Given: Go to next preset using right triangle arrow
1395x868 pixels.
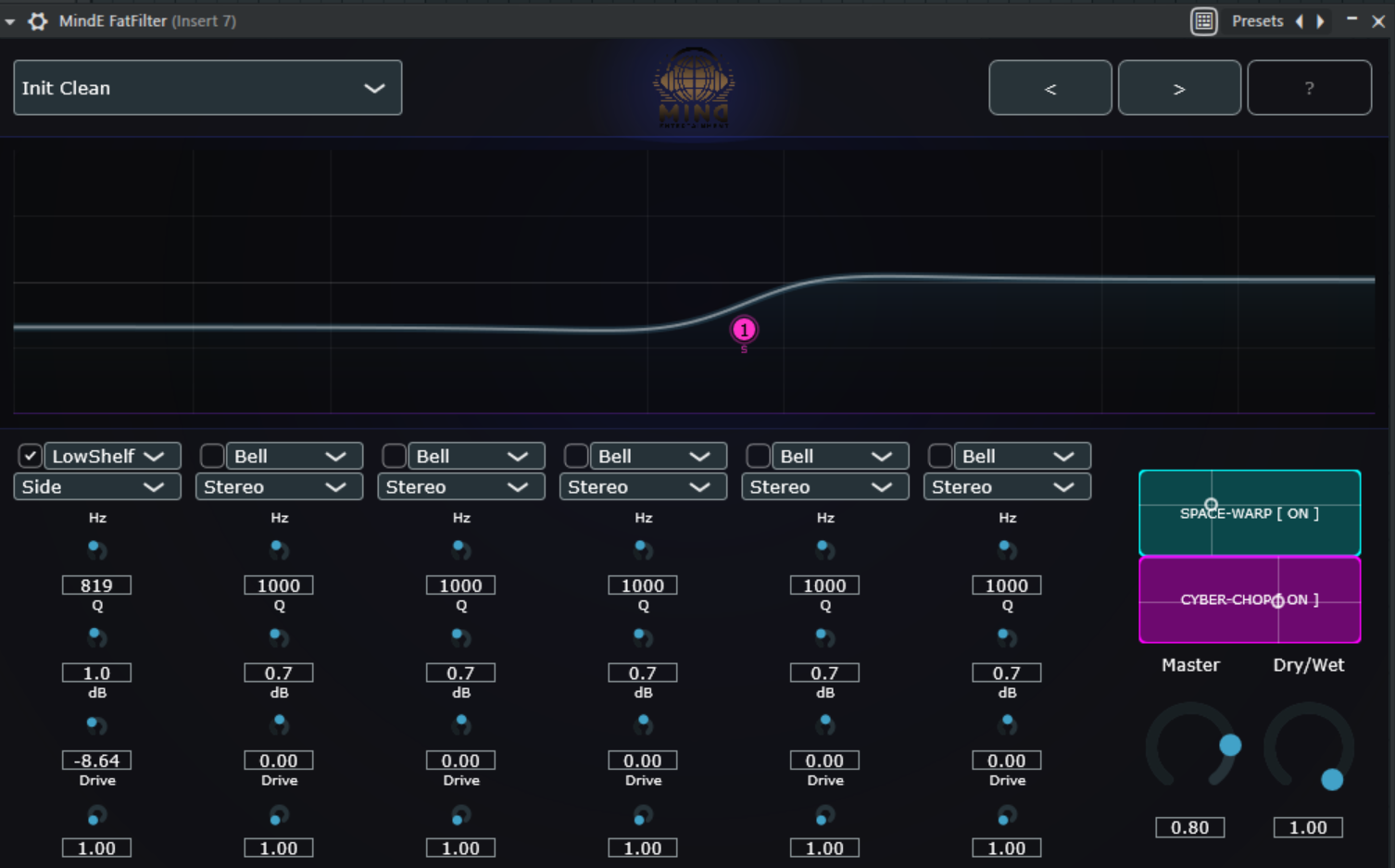Looking at the screenshot, I should tap(1320, 20).
